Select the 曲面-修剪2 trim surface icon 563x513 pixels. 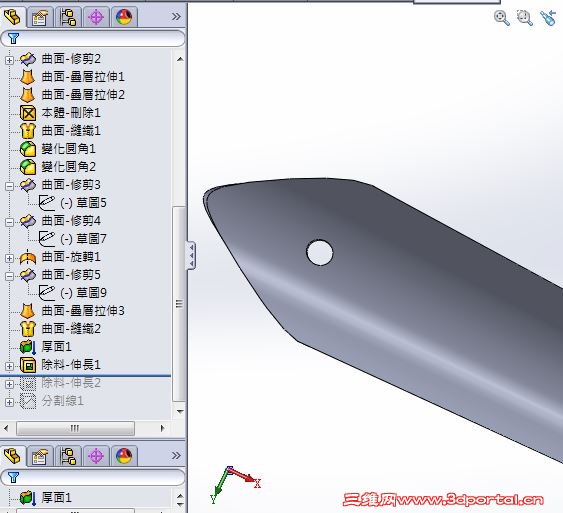tap(28, 59)
